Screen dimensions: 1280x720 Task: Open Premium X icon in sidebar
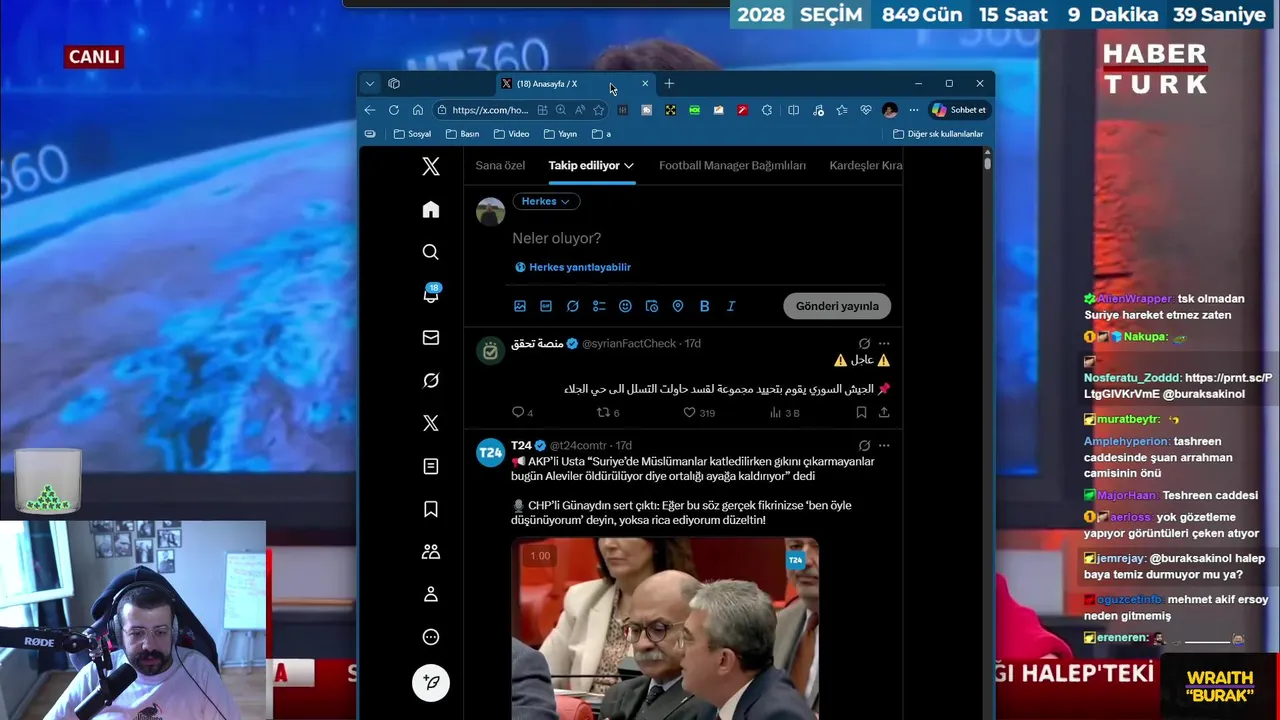coord(431,423)
